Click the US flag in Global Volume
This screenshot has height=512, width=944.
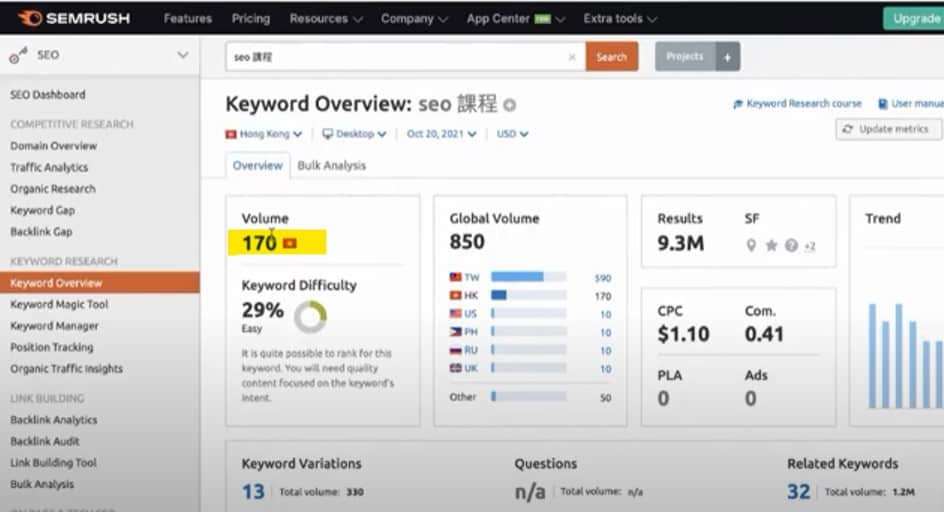click(456, 313)
